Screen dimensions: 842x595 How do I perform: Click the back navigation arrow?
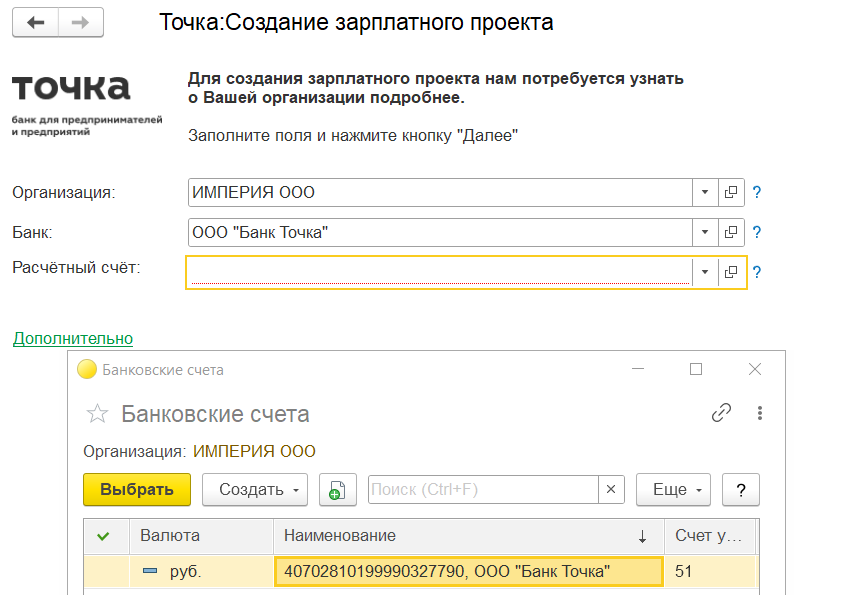(x=35, y=24)
